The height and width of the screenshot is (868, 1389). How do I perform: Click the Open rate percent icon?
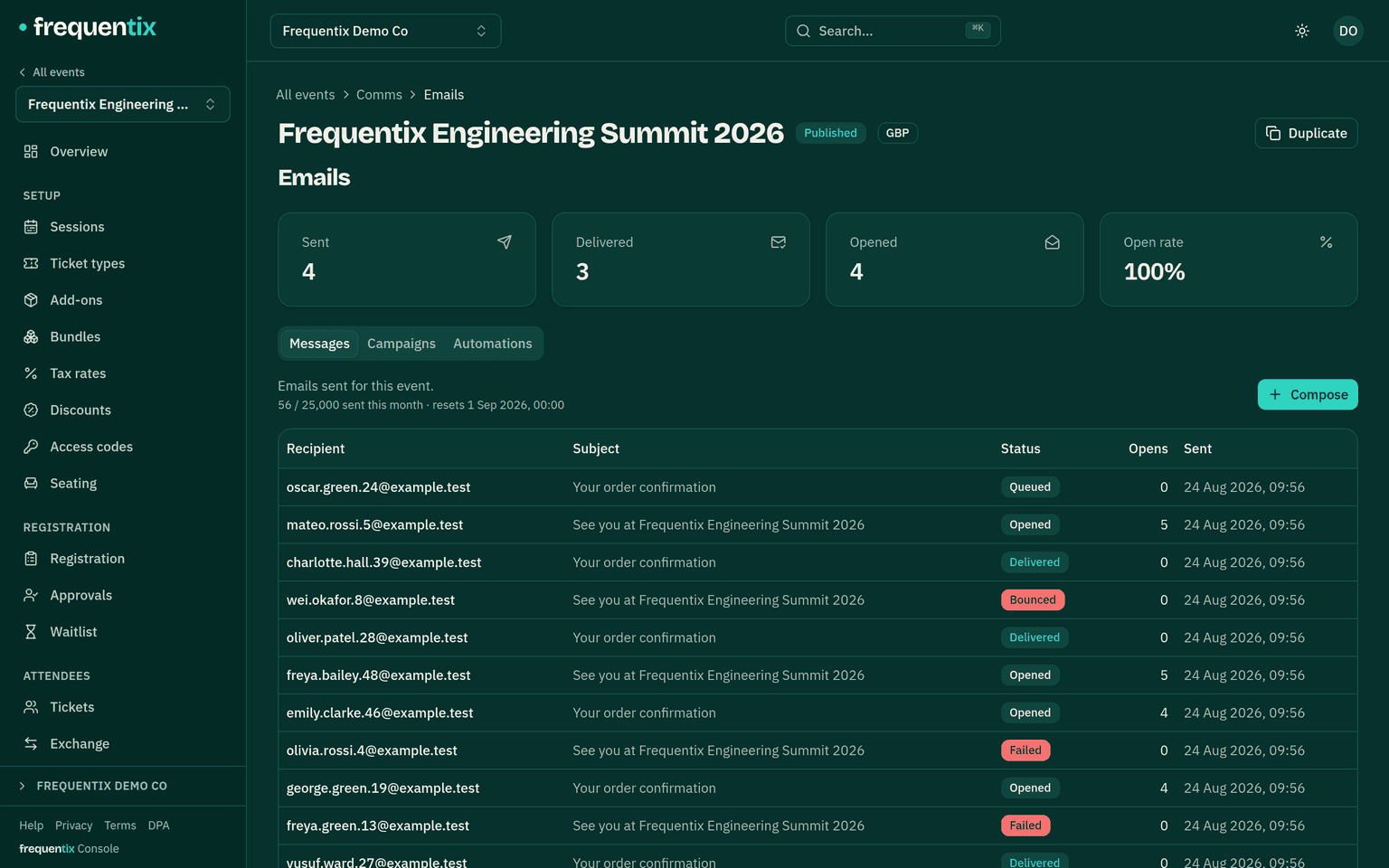(1327, 242)
